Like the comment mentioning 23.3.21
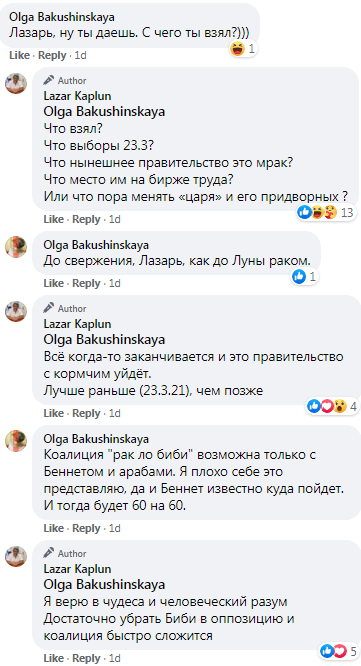This screenshot has width=361, height=666. [x=54, y=413]
